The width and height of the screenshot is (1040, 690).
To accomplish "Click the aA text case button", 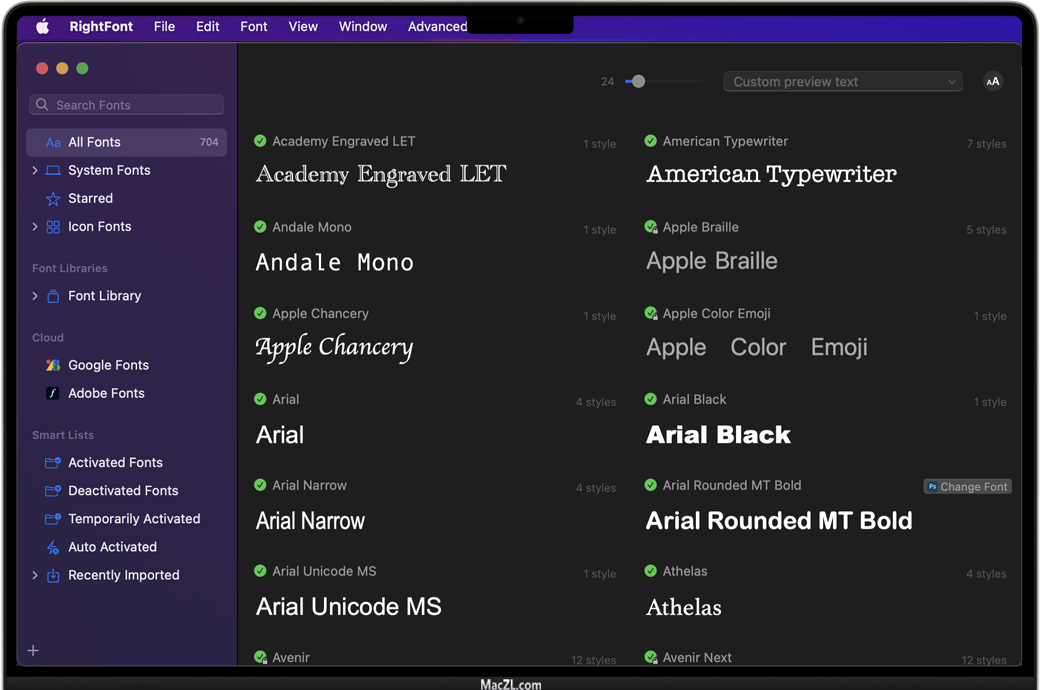I will [992, 82].
